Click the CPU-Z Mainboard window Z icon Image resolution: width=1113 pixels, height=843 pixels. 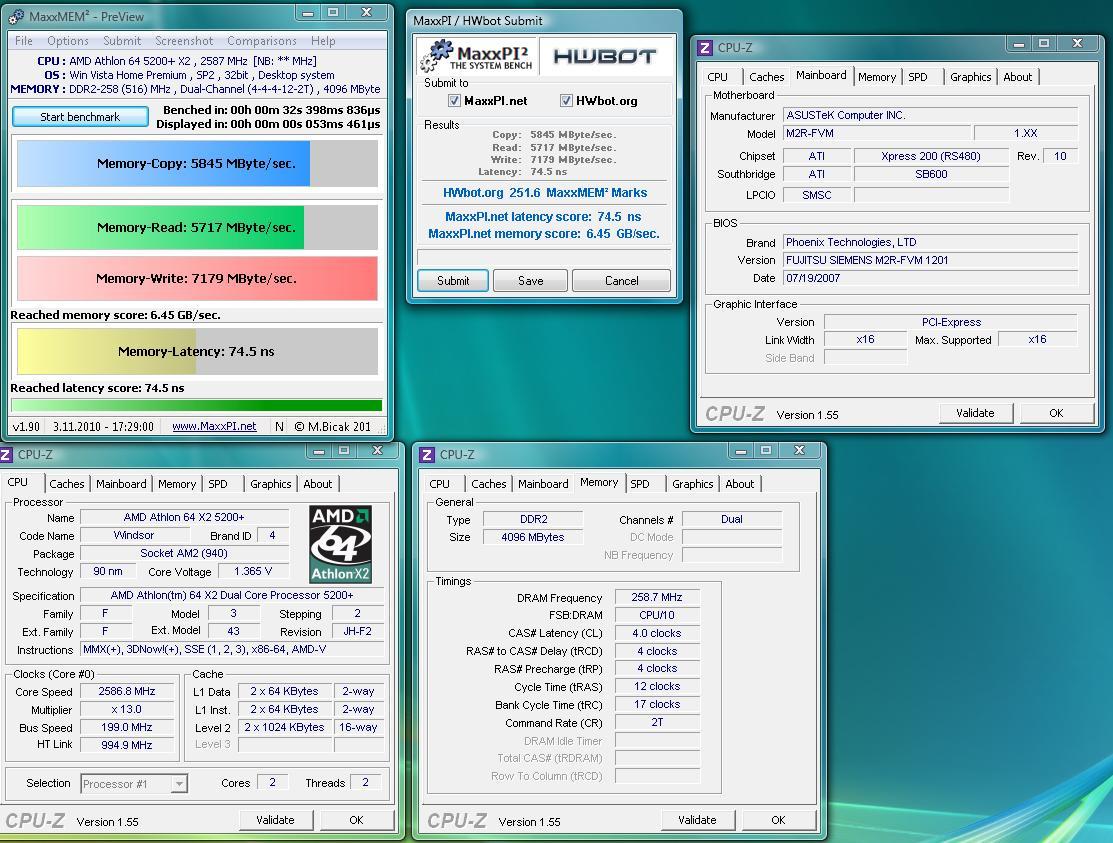tap(705, 48)
